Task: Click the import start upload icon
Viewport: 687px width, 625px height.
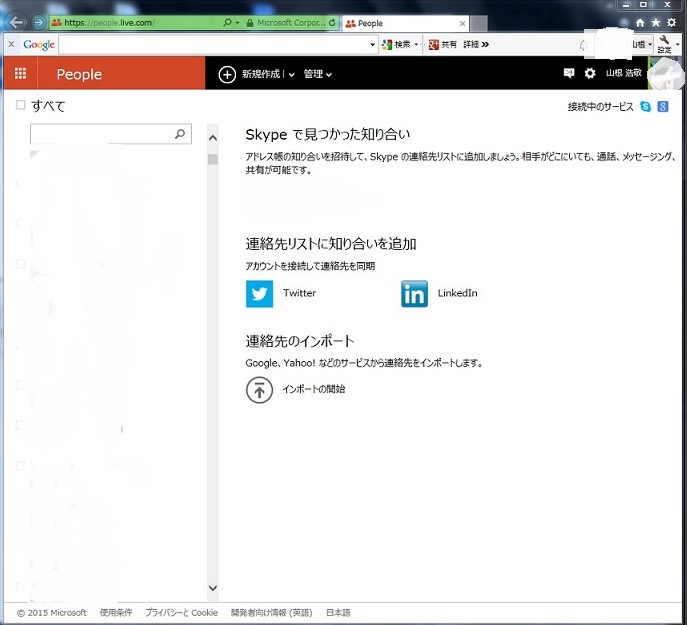Action: (x=259, y=390)
